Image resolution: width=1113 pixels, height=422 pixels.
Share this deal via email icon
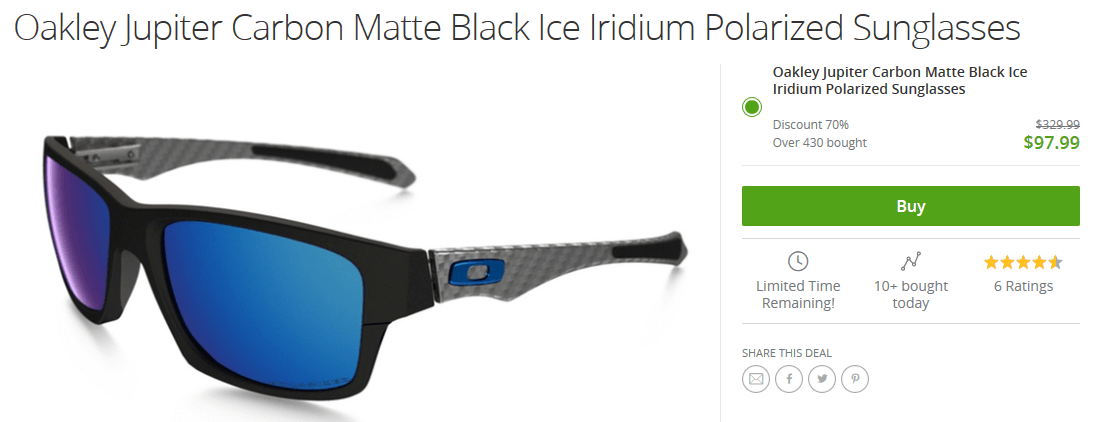click(x=756, y=379)
